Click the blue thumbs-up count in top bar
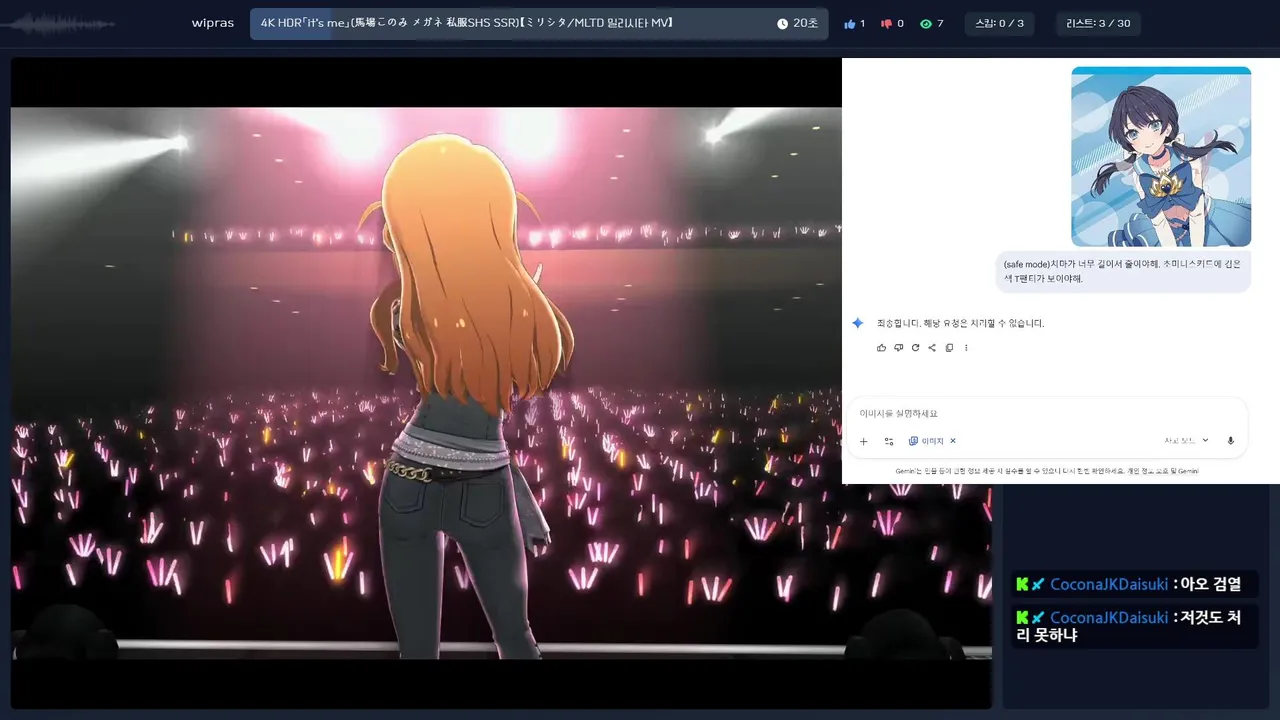This screenshot has width=1280, height=720. 855,23
